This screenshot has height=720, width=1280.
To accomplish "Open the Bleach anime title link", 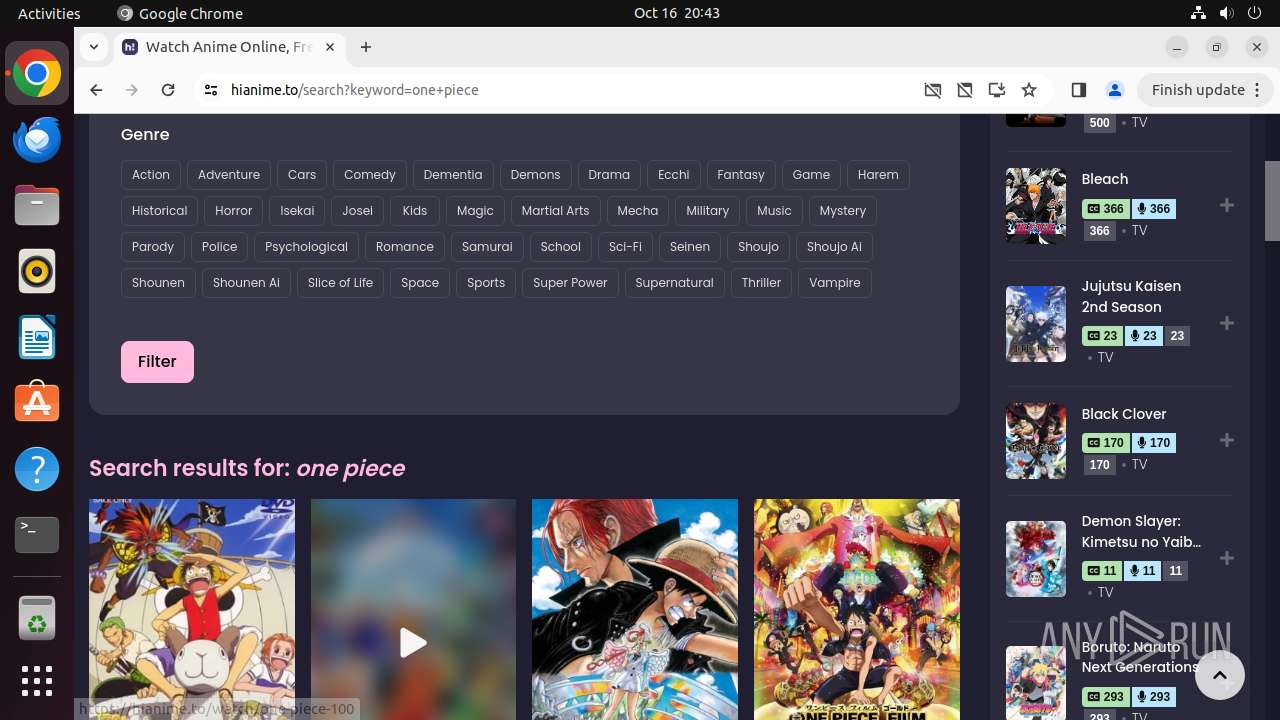I will (x=1105, y=179).
